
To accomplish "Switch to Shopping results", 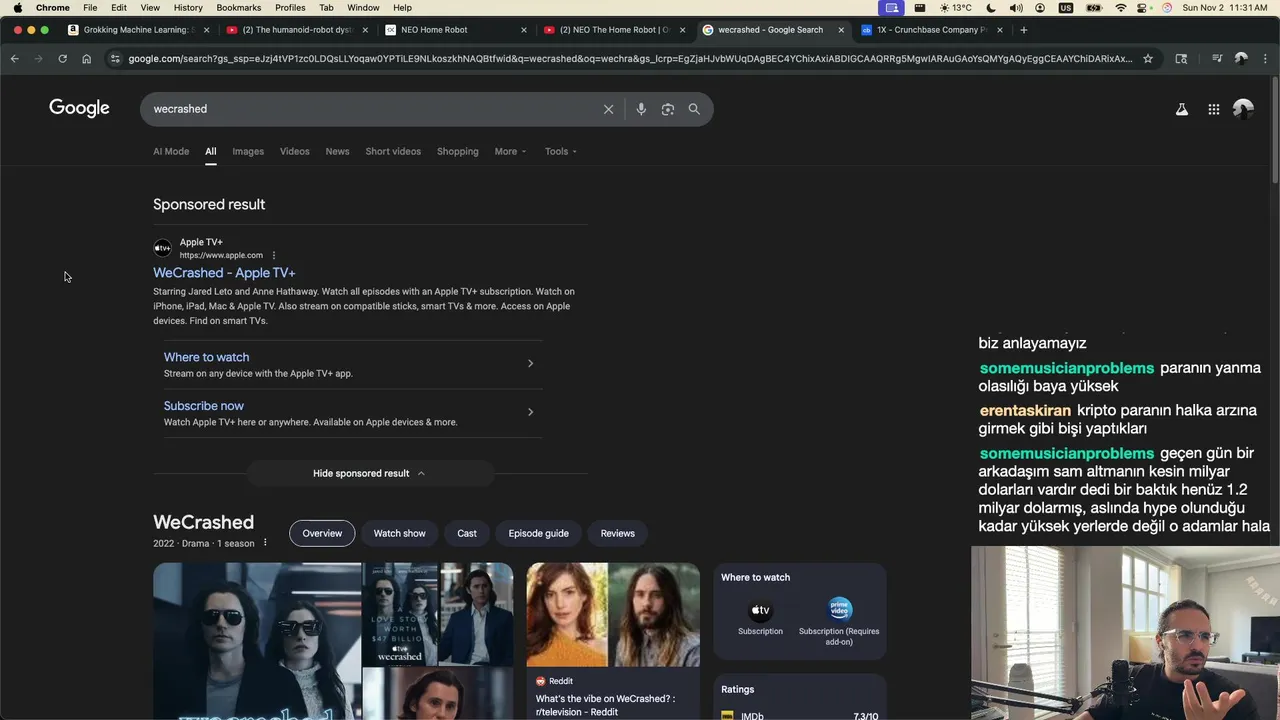I will (x=458, y=151).
